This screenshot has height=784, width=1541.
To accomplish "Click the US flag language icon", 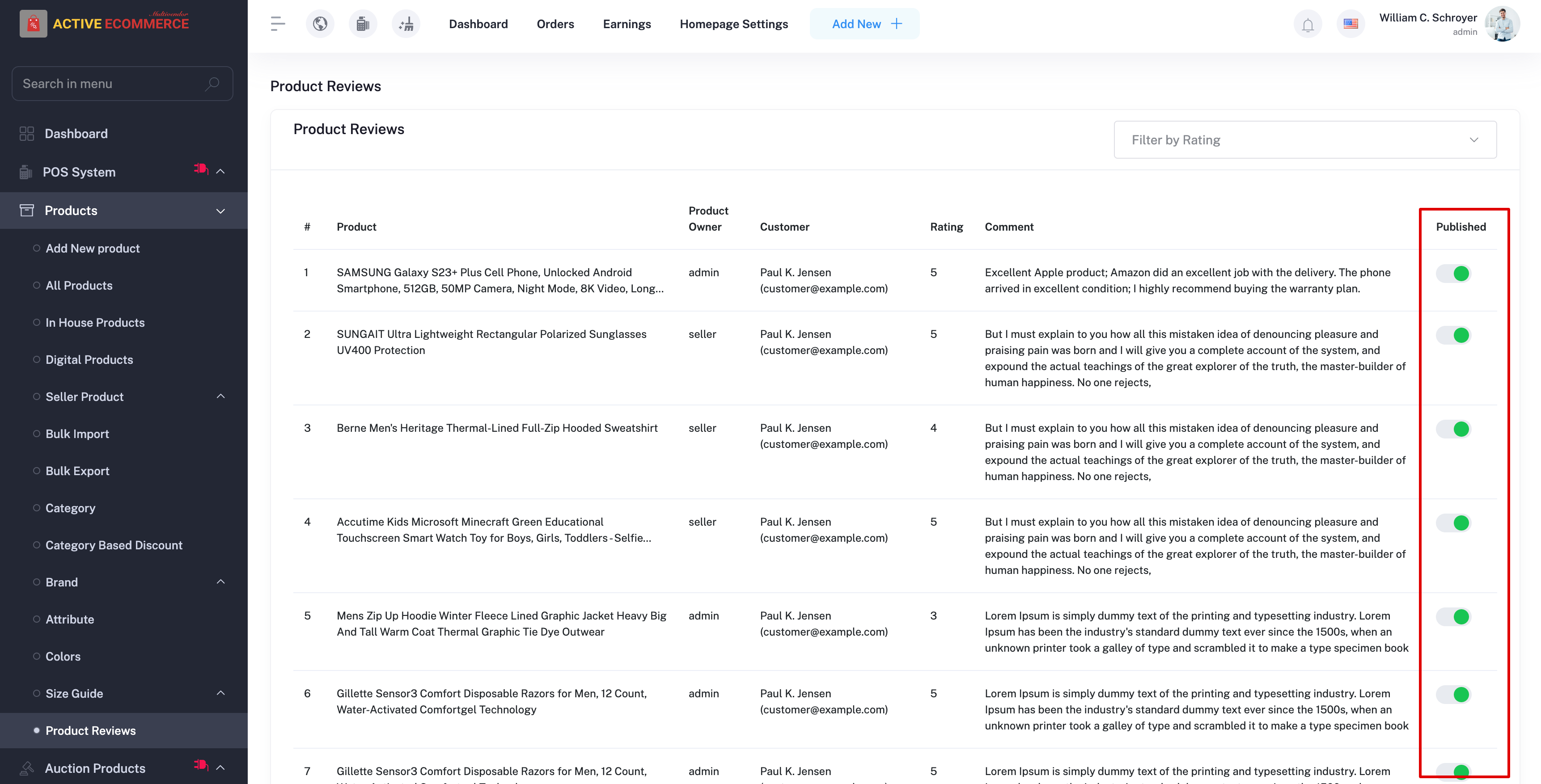I will click(x=1350, y=24).
